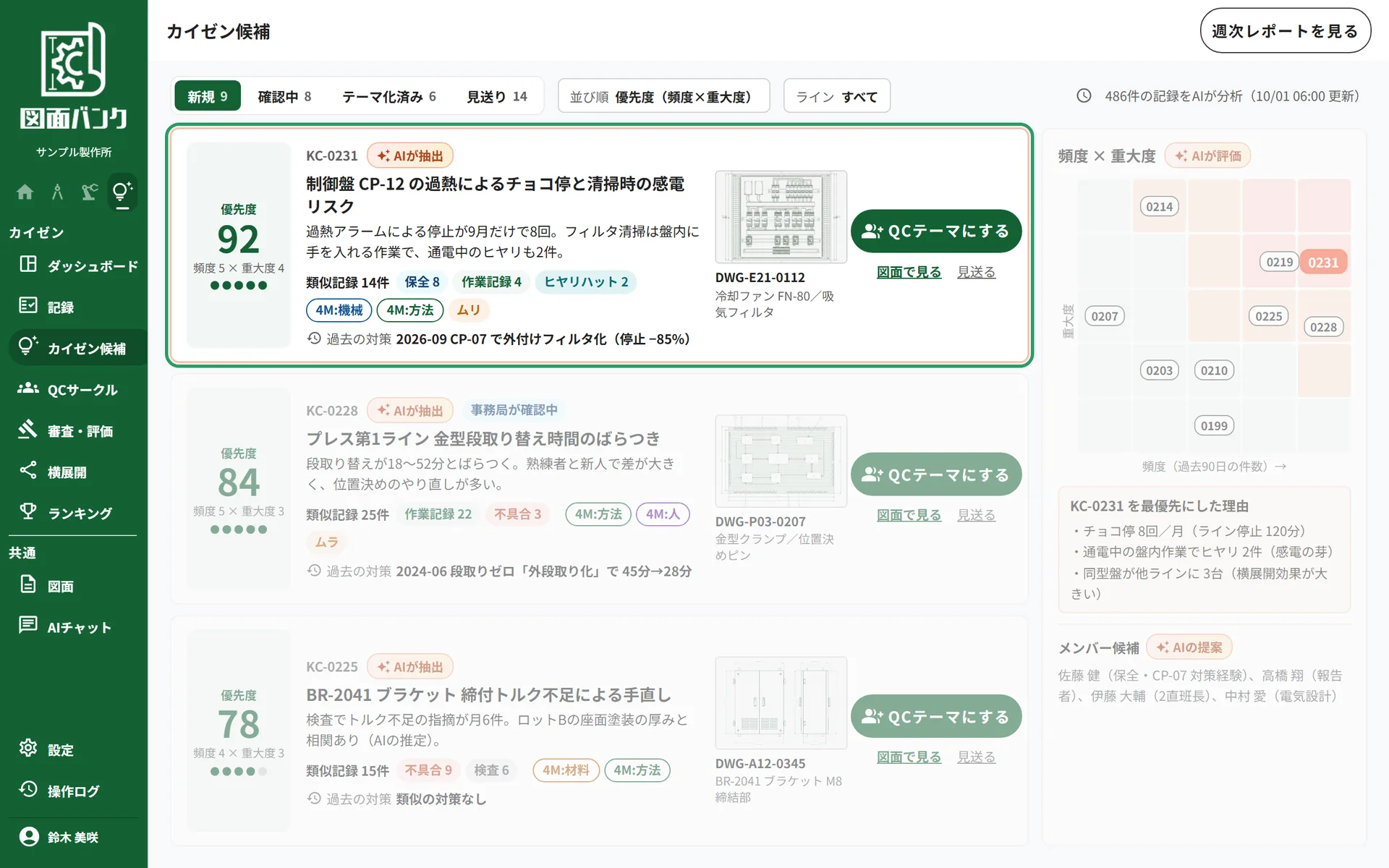
Task: View 操作ログ history
Action: [x=78, y=791]
